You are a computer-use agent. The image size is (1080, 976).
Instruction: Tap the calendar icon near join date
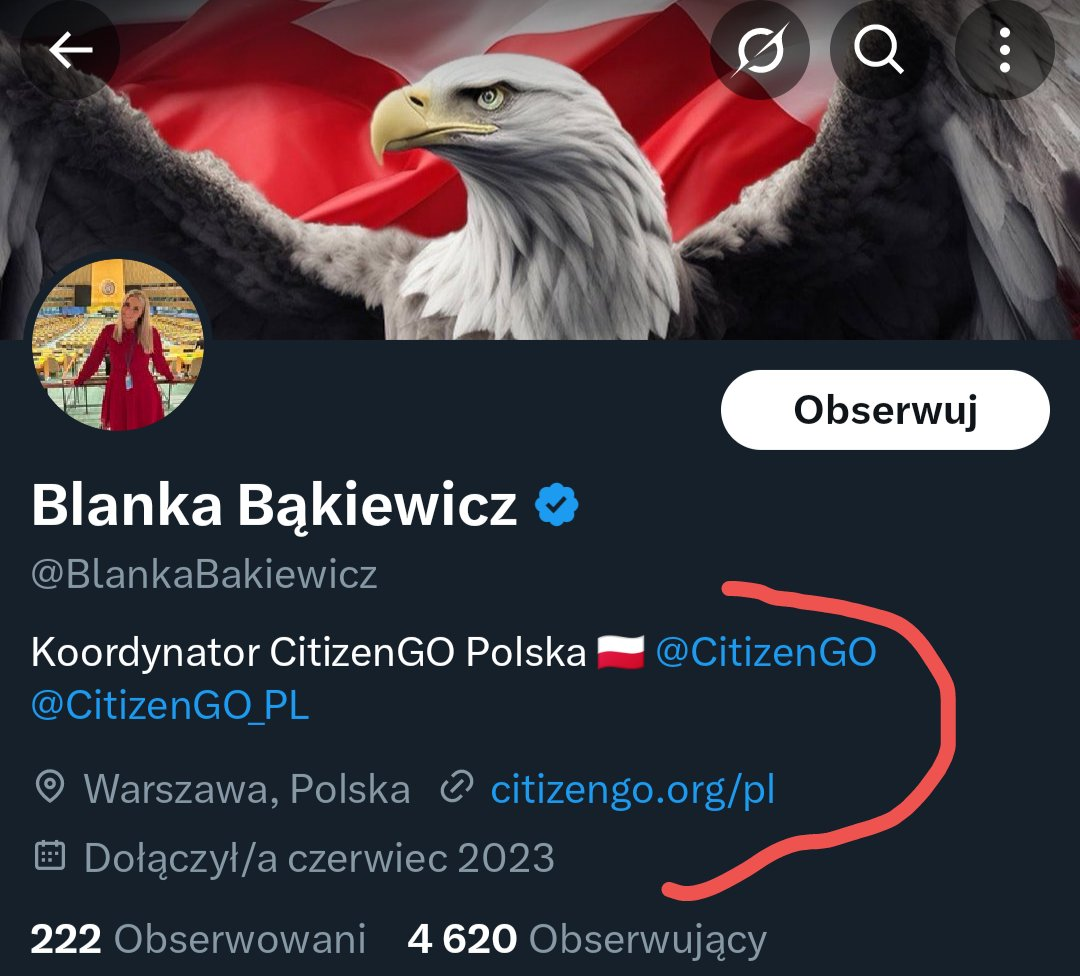coord(50,855)
